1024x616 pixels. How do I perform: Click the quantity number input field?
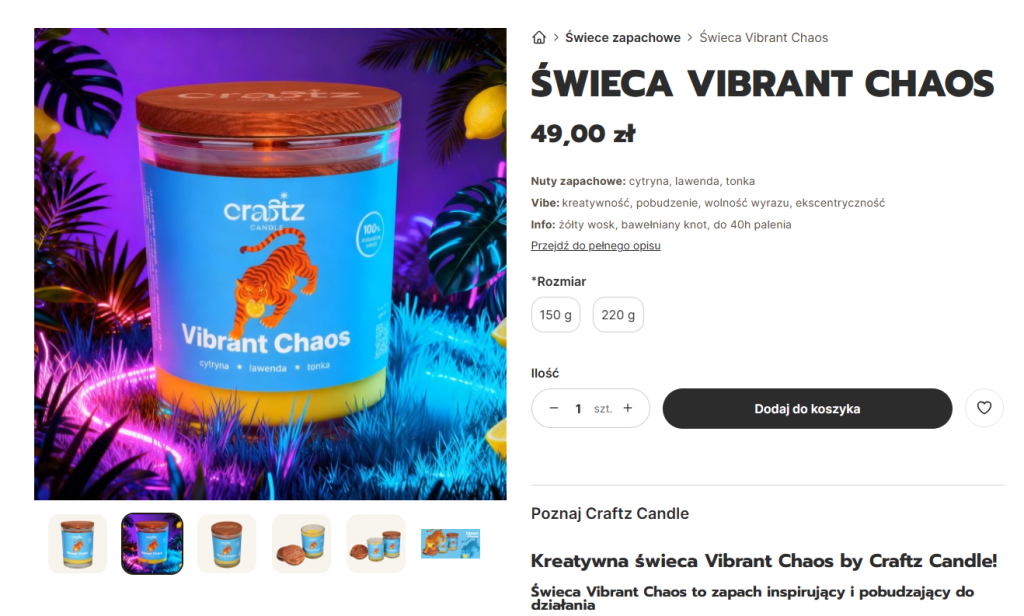tap(578, 409)
